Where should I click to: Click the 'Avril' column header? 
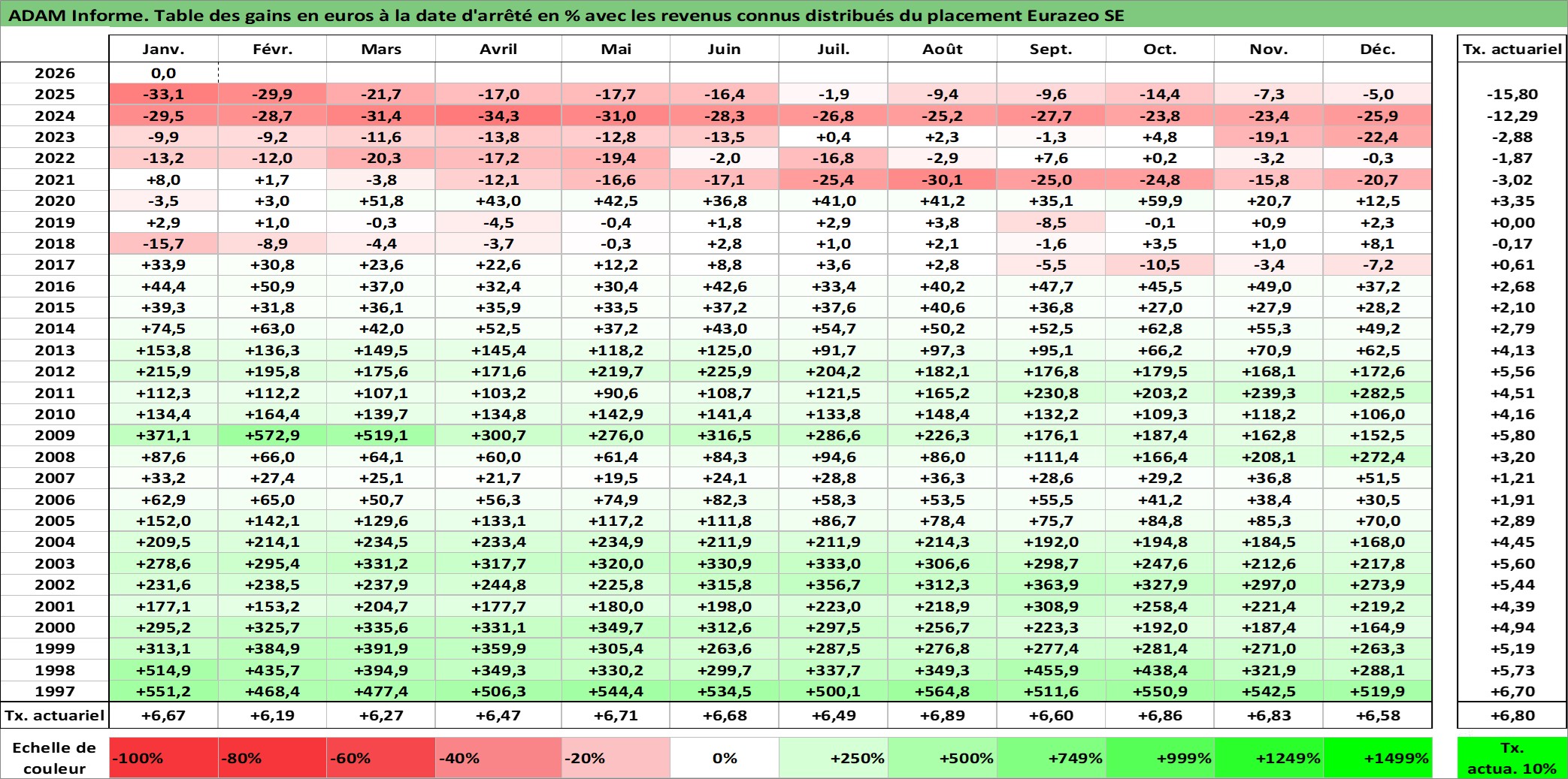point(498,49)
